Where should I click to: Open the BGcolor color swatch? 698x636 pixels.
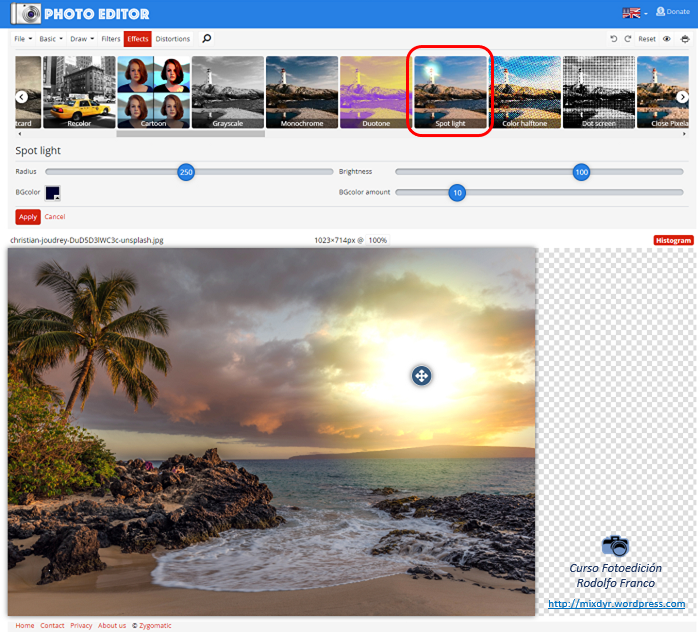pos(52,192)
